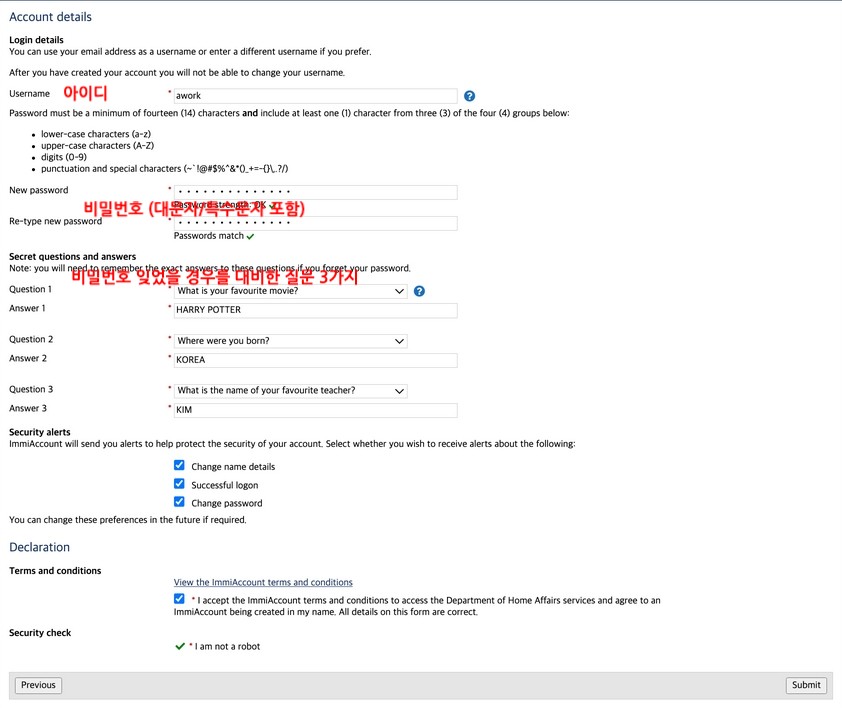
Task: Click the Answer 1 field with HARRY POTTER
Action: point(315,310)
